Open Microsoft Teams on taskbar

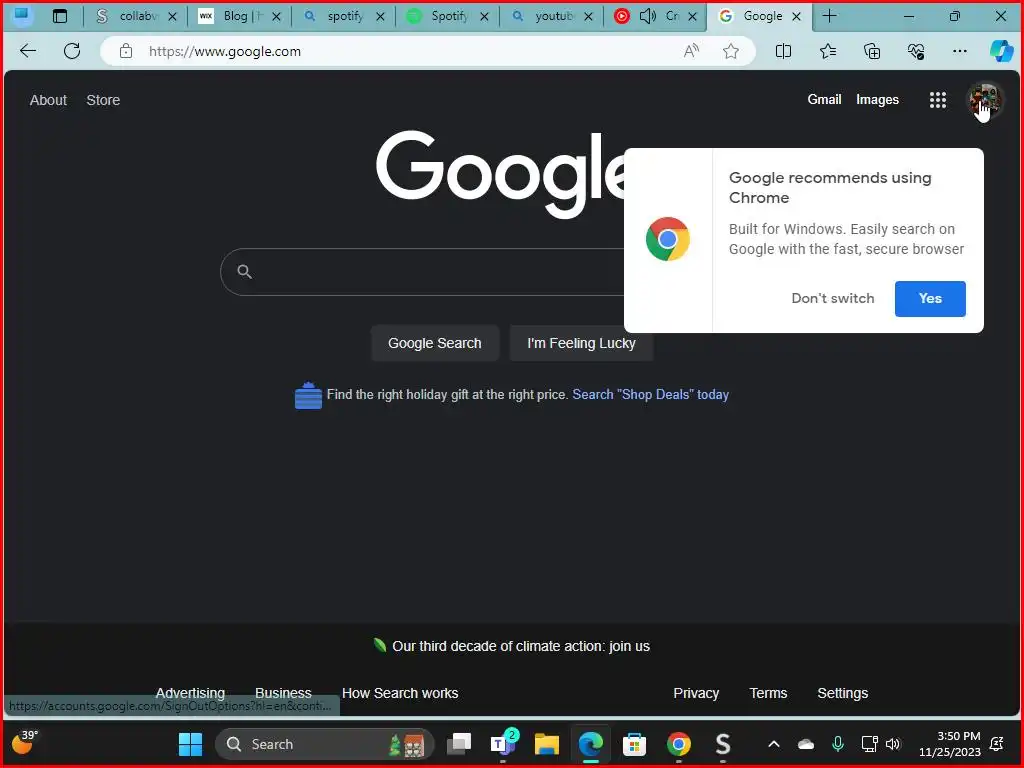tap(504, 744)
